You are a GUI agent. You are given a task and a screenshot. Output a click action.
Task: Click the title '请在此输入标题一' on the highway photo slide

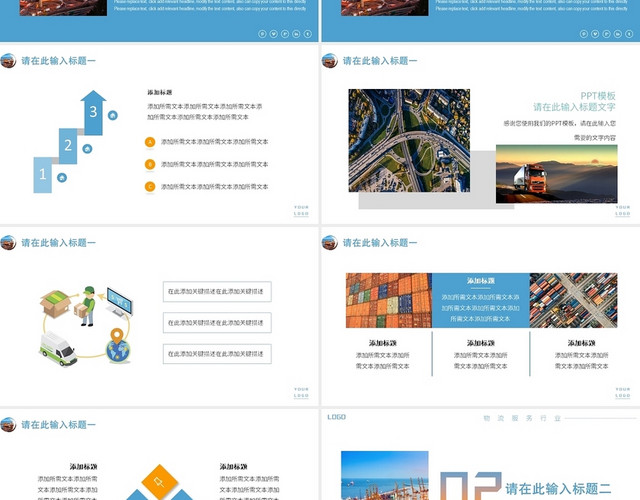(x=380, y=61)
